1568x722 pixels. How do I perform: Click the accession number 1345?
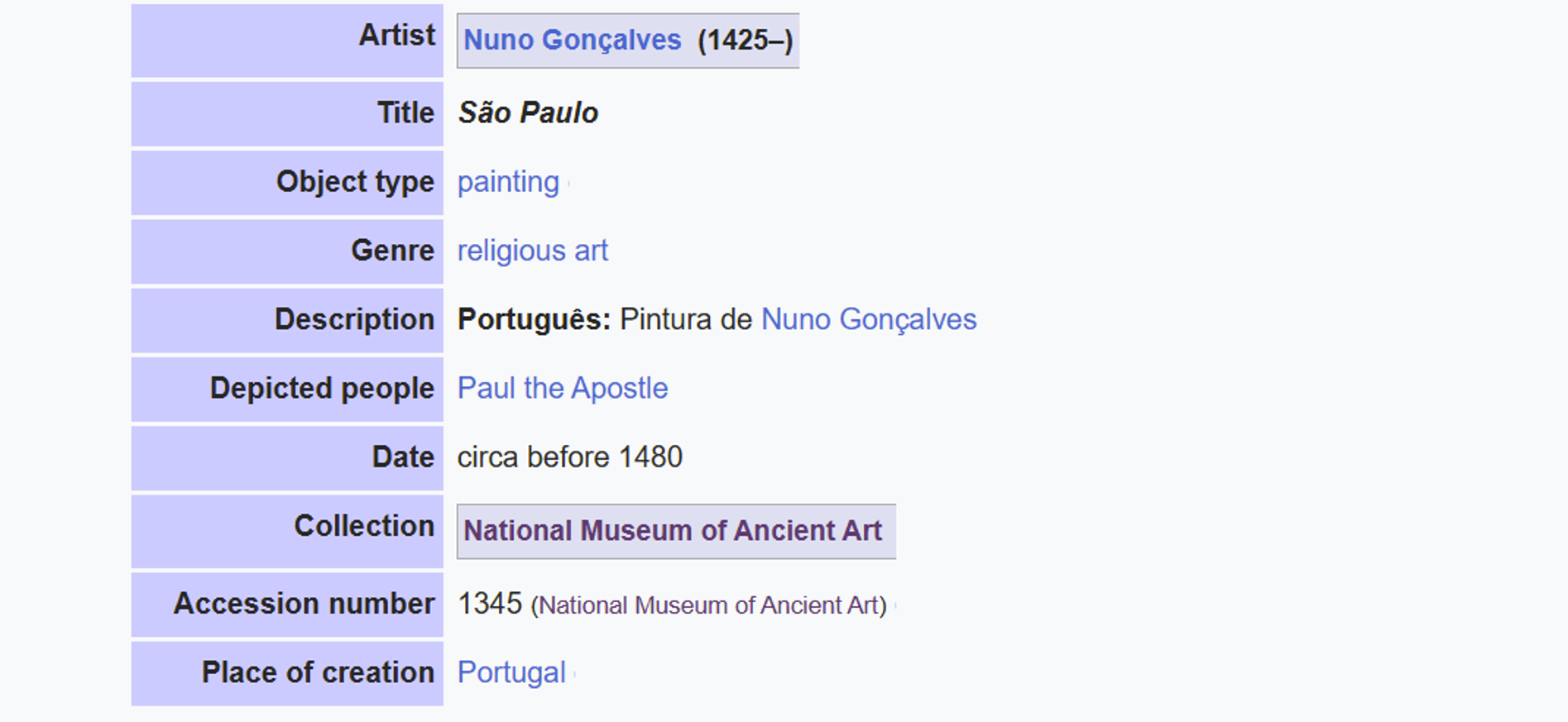(x=490, y=604)
